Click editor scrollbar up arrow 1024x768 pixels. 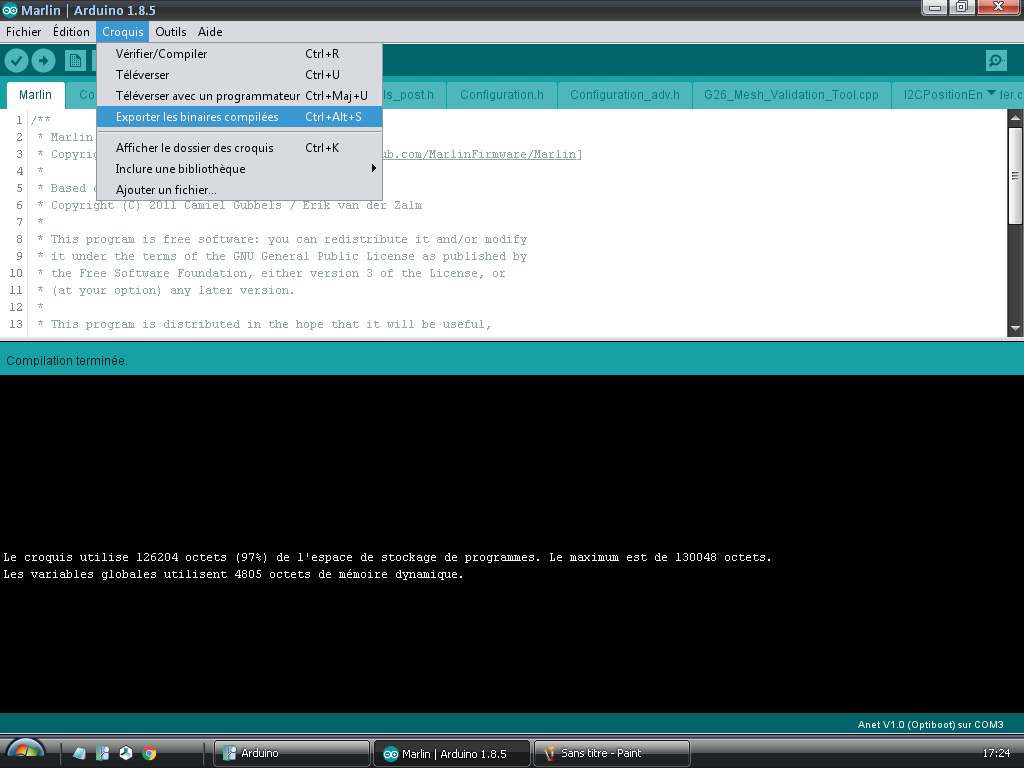(1015, 118)
